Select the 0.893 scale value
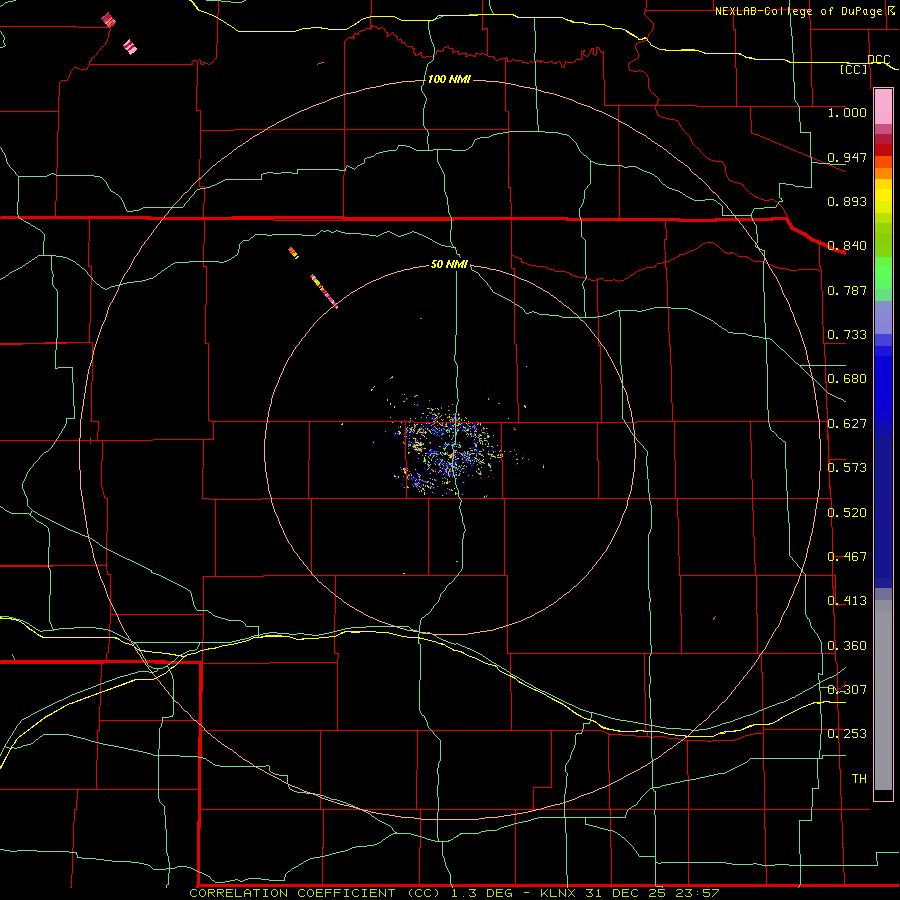This screenshot has width=900, height=900. click(x=847, y=201)
